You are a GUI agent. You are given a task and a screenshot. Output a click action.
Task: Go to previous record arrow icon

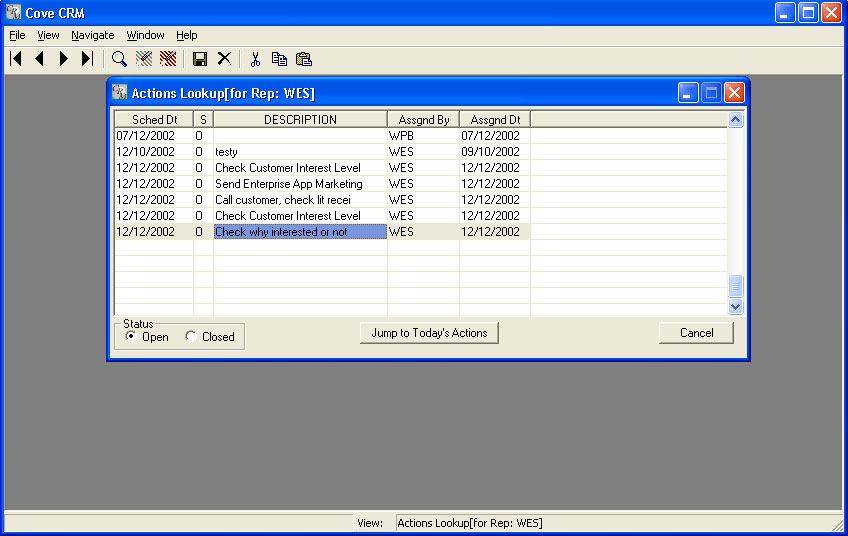[39, 58]
